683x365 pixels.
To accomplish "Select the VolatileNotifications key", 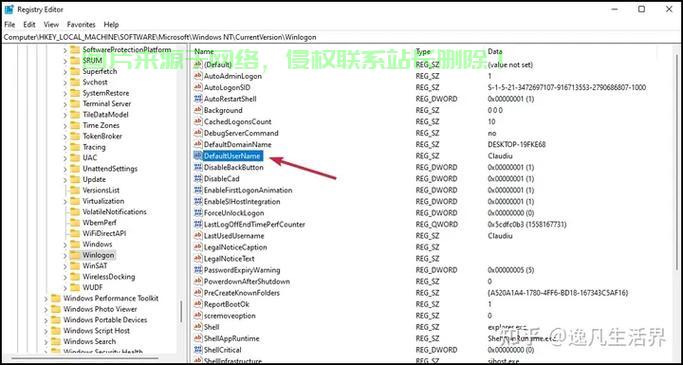I will coord(115,212).
